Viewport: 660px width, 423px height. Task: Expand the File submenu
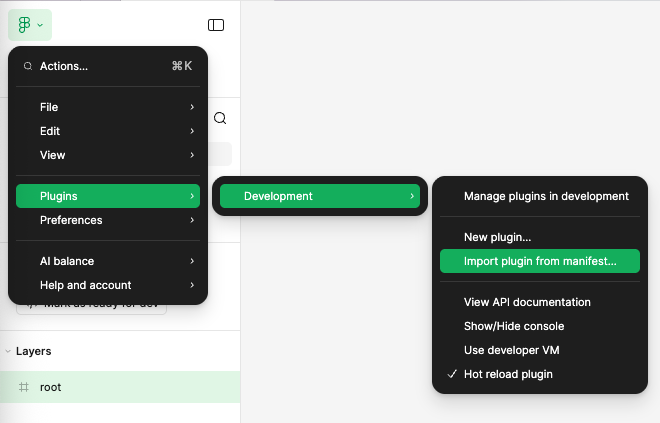tap(108, 107)
